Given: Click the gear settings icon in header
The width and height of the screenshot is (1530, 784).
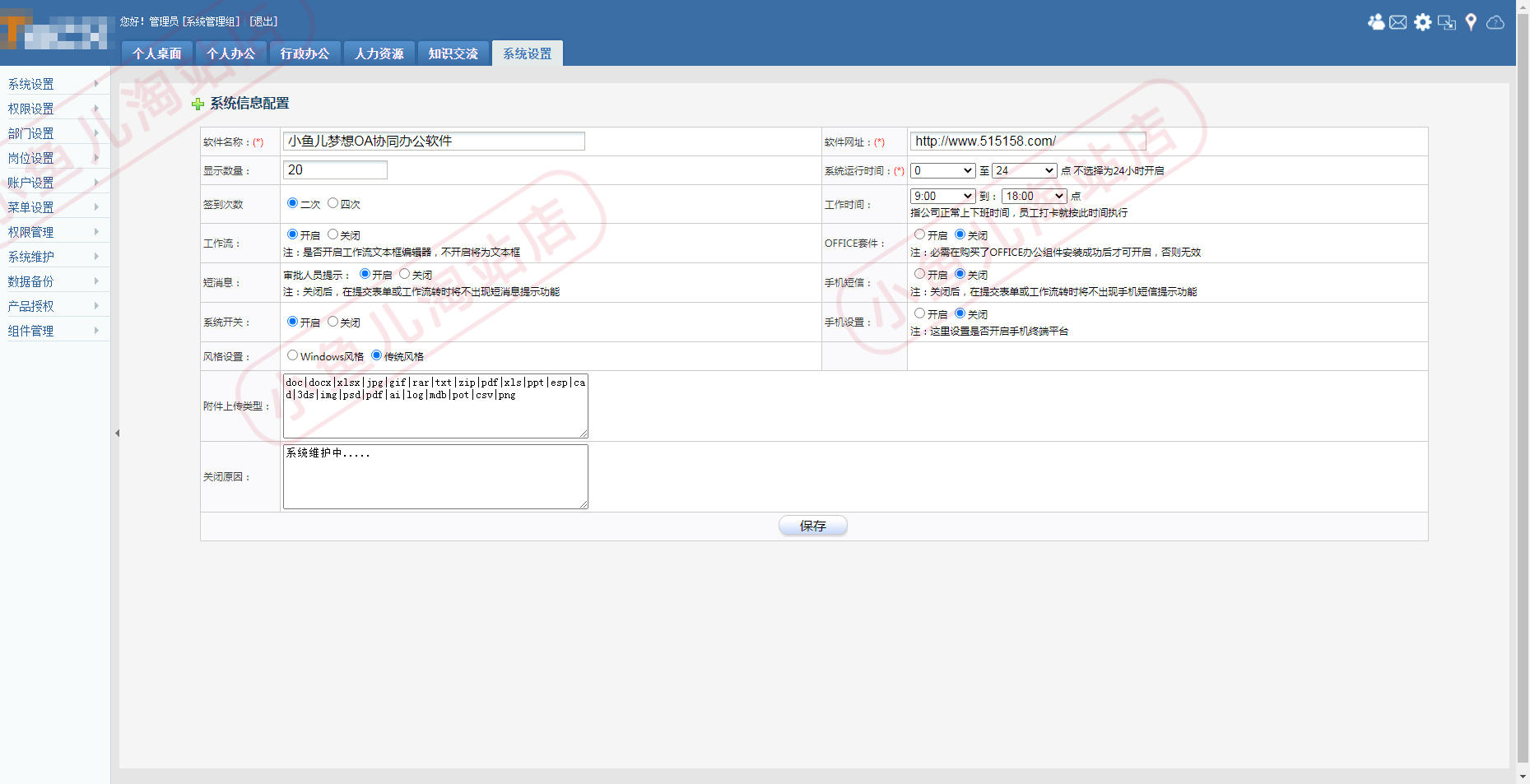Looking at the screenshot, I should [1423, 22].
